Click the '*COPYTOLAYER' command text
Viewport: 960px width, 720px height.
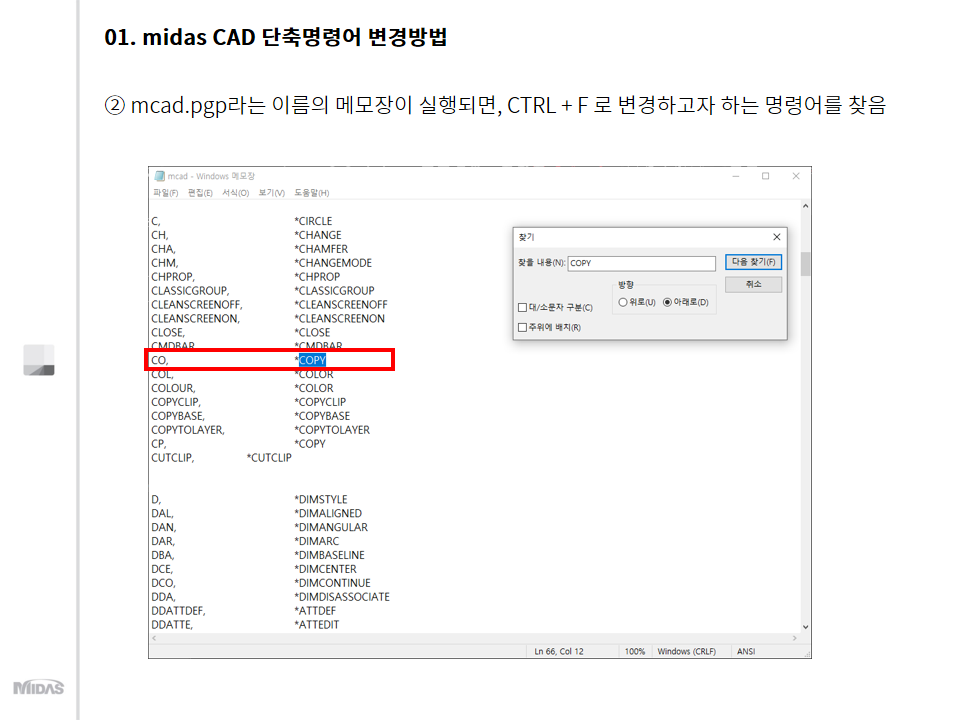[x=332, y=430]
